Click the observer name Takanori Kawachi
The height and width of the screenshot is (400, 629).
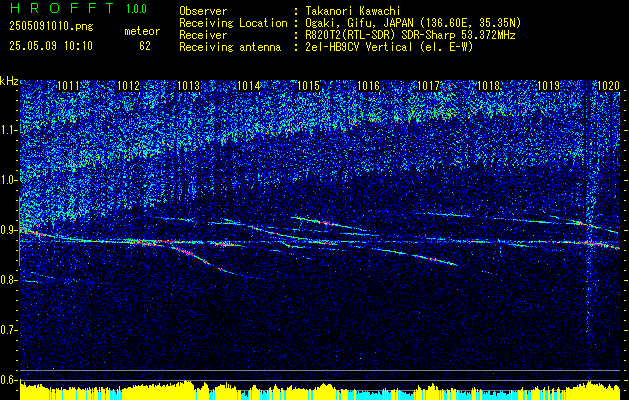(352, 11)
